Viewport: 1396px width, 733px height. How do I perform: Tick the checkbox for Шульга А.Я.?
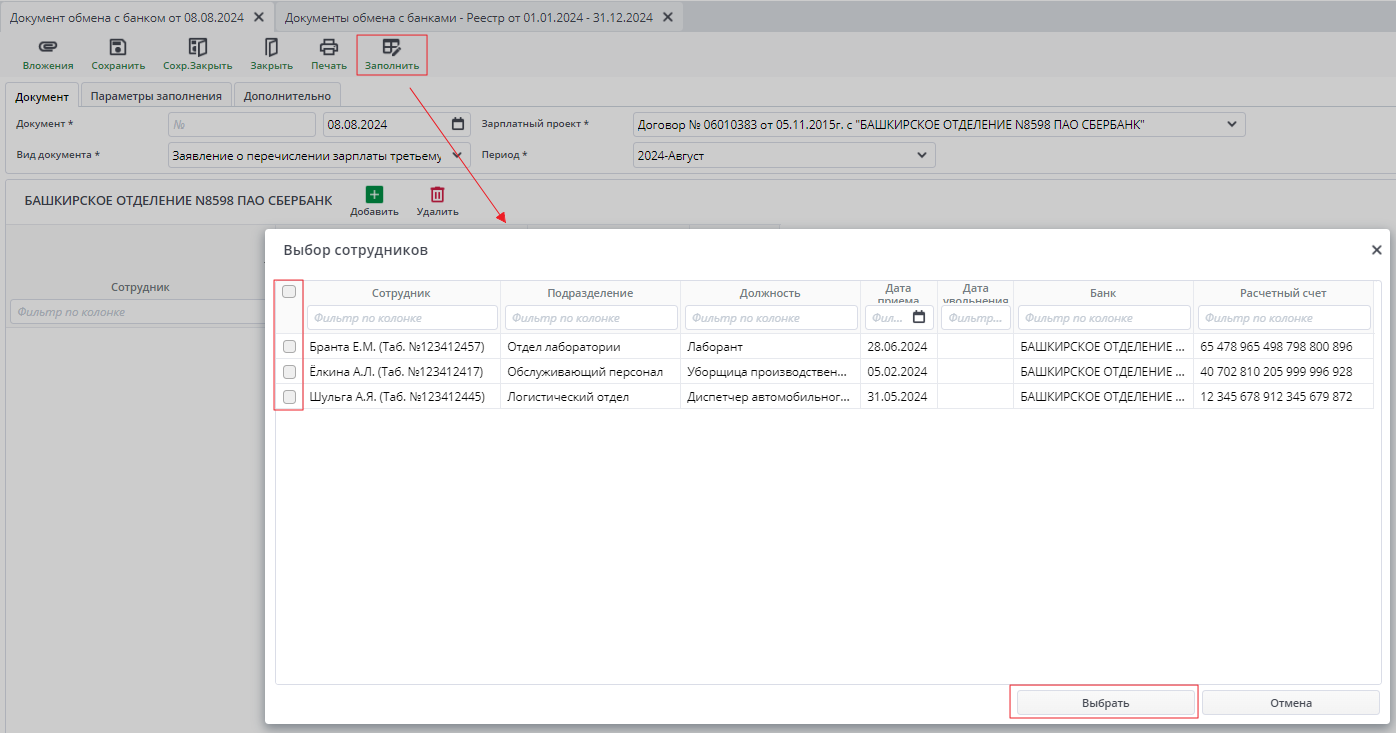click(289, 397)
